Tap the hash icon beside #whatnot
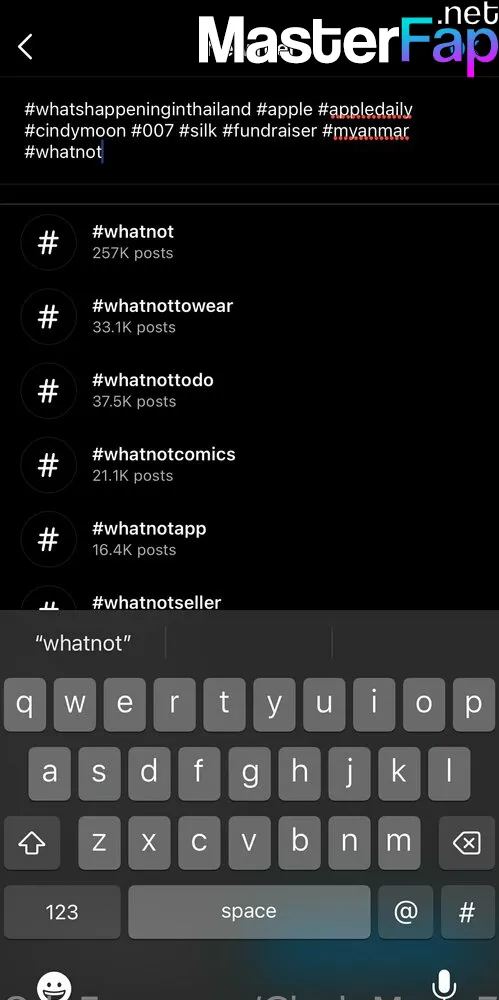Image resolution: width=499 pixels, height=1000 pixels. (x=48, y=242)
